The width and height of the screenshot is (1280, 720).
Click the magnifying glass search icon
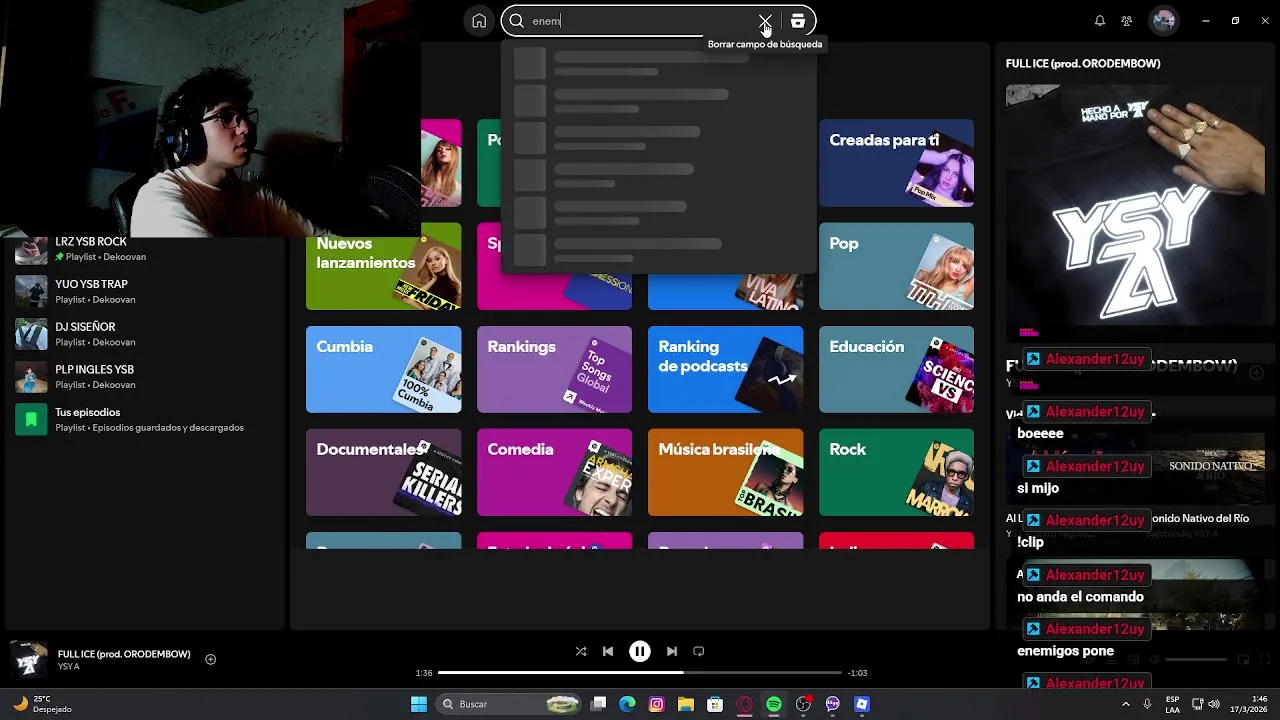[x=517, y=21]
